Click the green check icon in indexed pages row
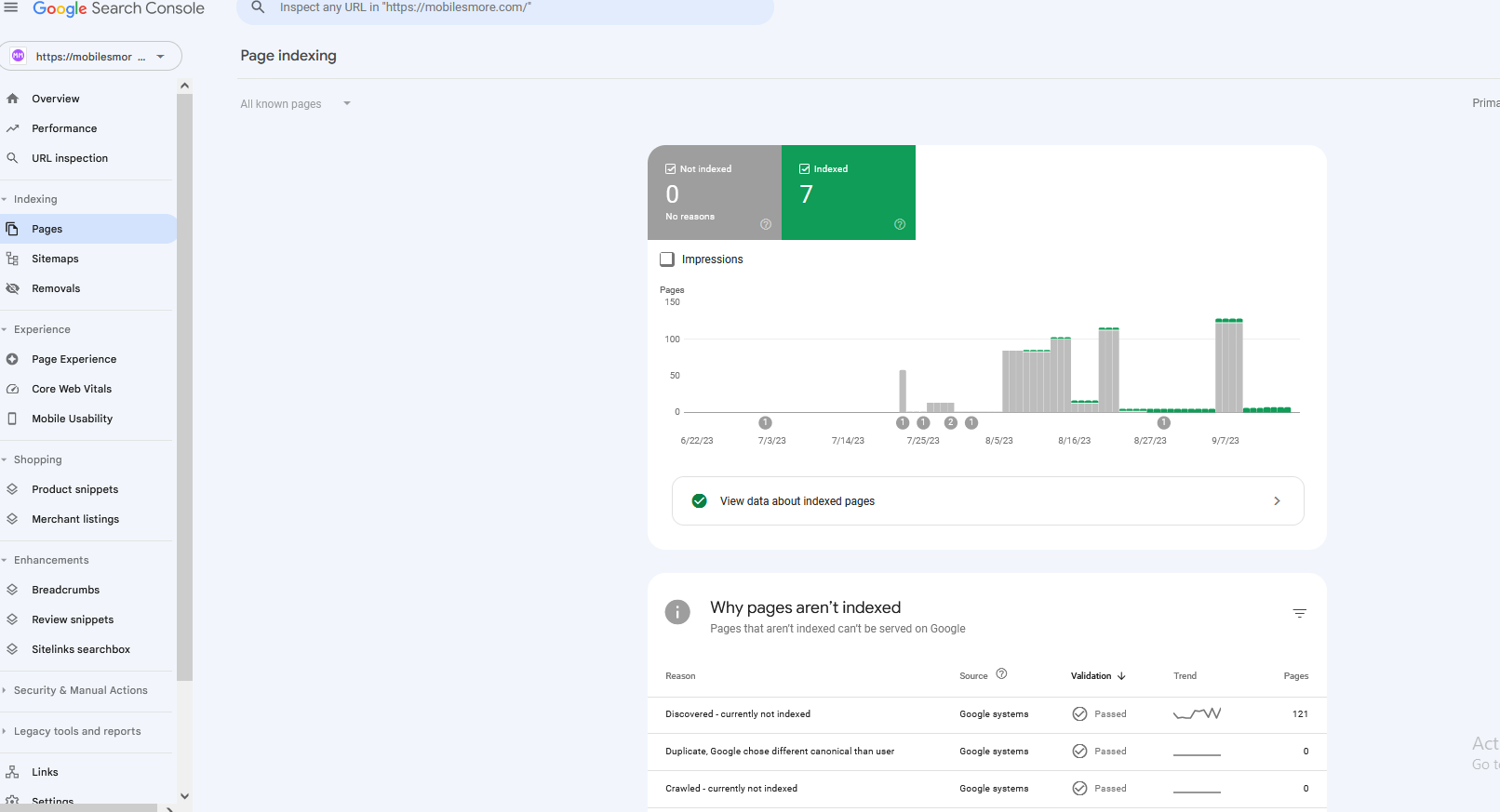 [700, 500]
